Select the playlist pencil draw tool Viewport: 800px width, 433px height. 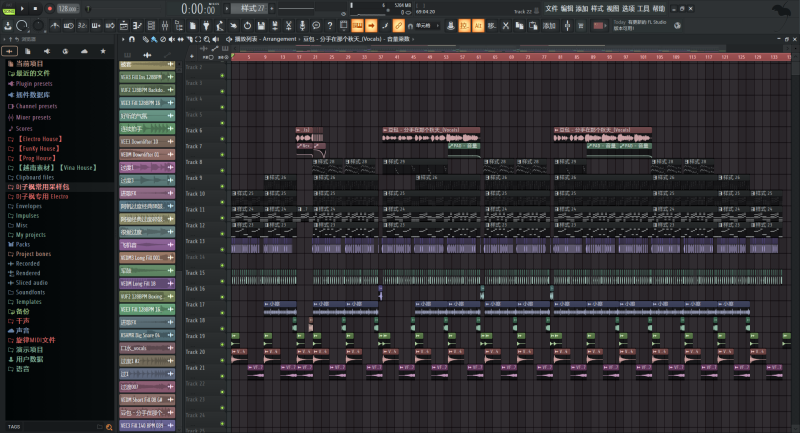145,39
